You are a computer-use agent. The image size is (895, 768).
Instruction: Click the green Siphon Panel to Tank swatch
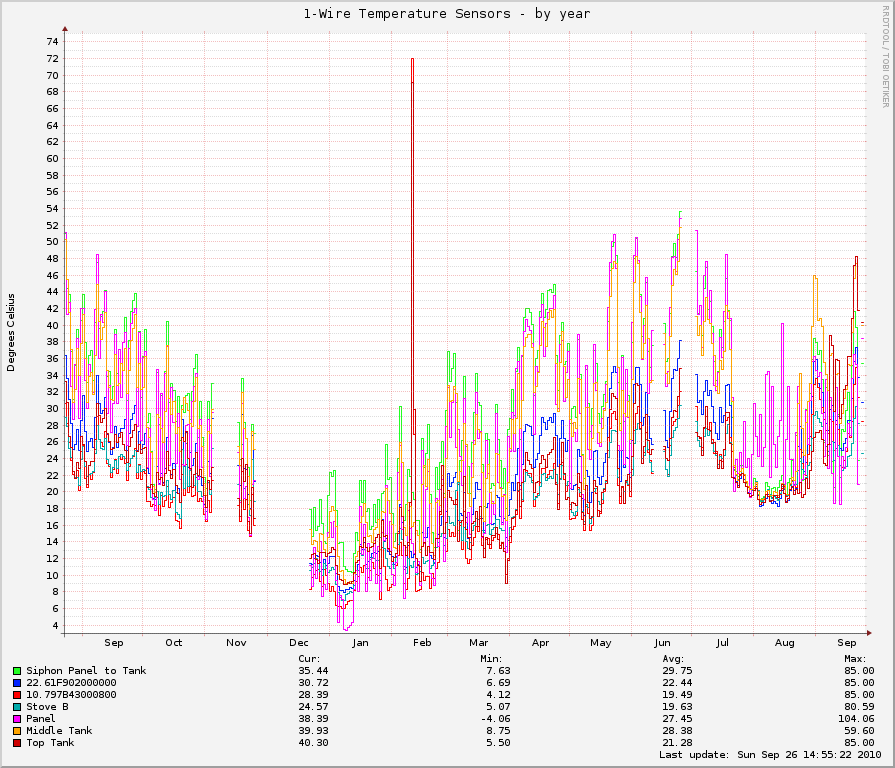click(17, 671)
